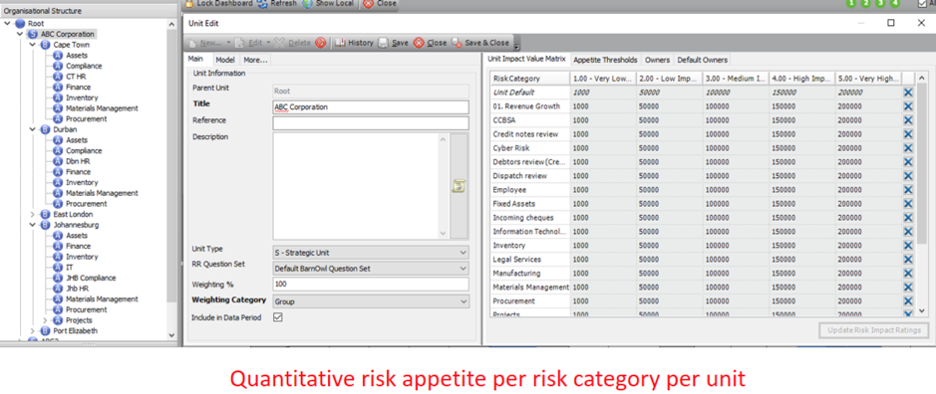Expand the East London tree node
Screen dimensions: 936x394
(x=32, y=214)
